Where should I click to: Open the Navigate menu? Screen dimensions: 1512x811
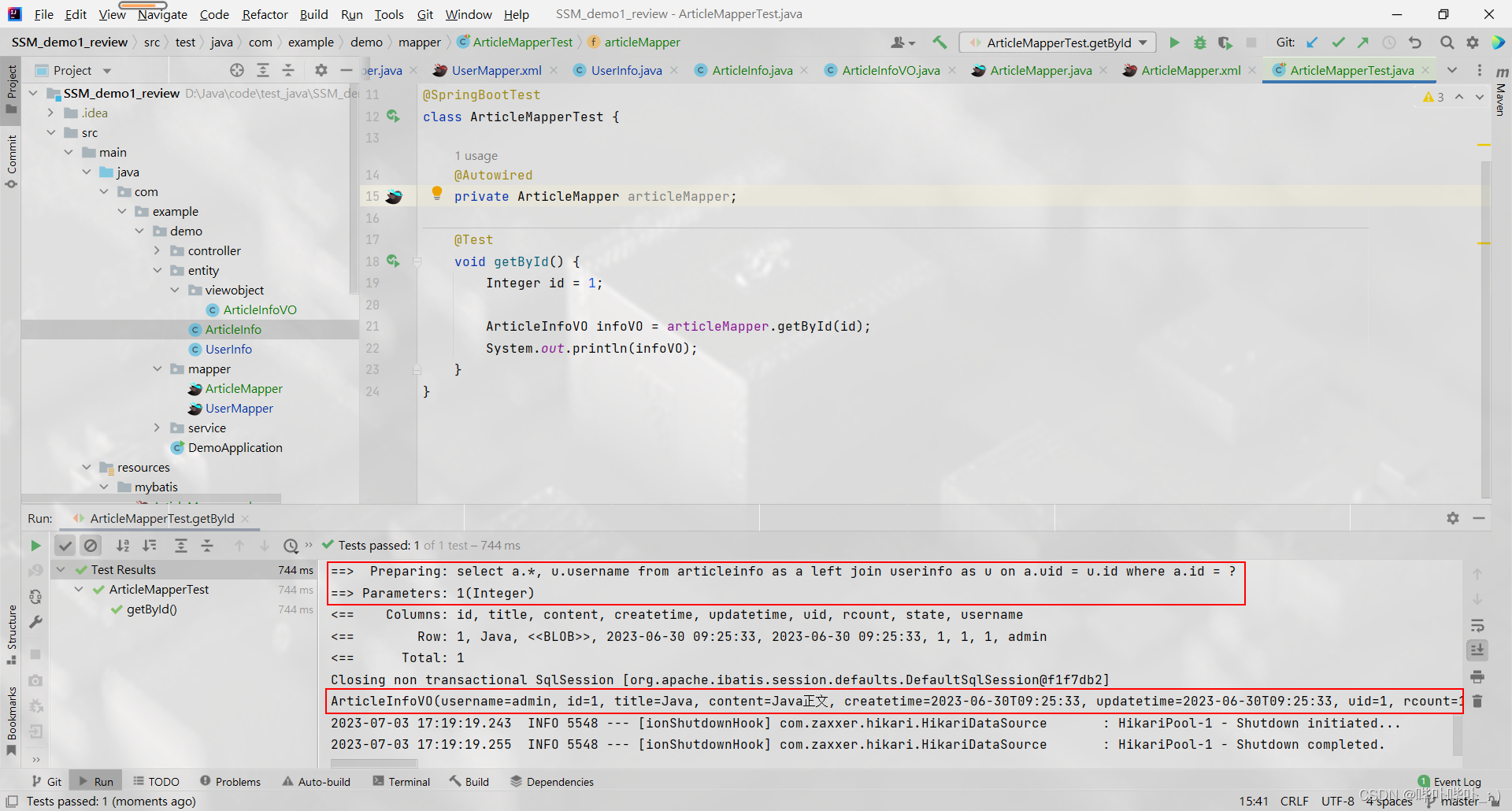(x=162, y=14)
